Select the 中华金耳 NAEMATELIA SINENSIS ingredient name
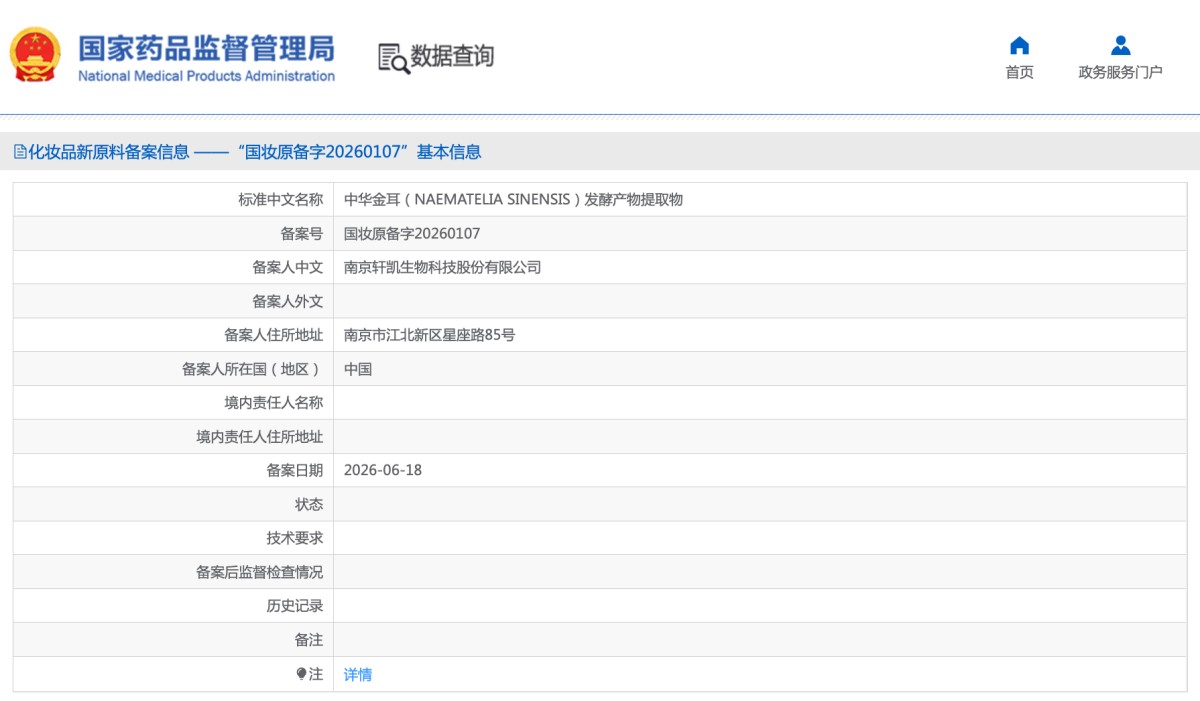1200x701 pixels. pos(513,200)
